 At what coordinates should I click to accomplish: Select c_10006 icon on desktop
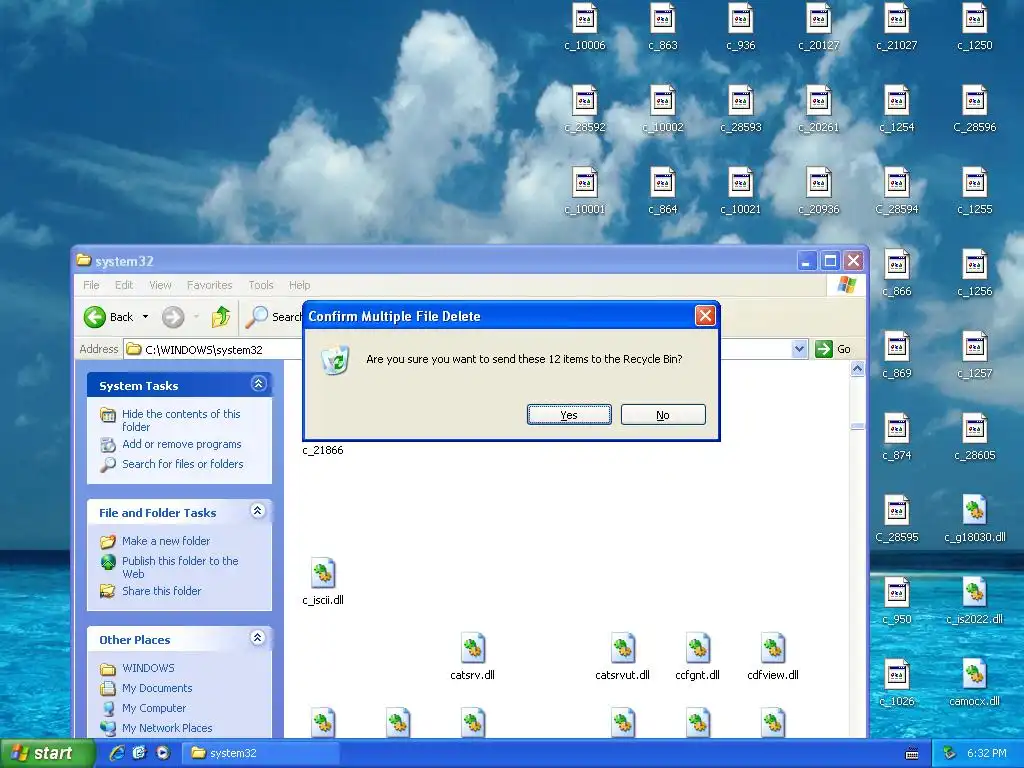[x=584, y=19]
